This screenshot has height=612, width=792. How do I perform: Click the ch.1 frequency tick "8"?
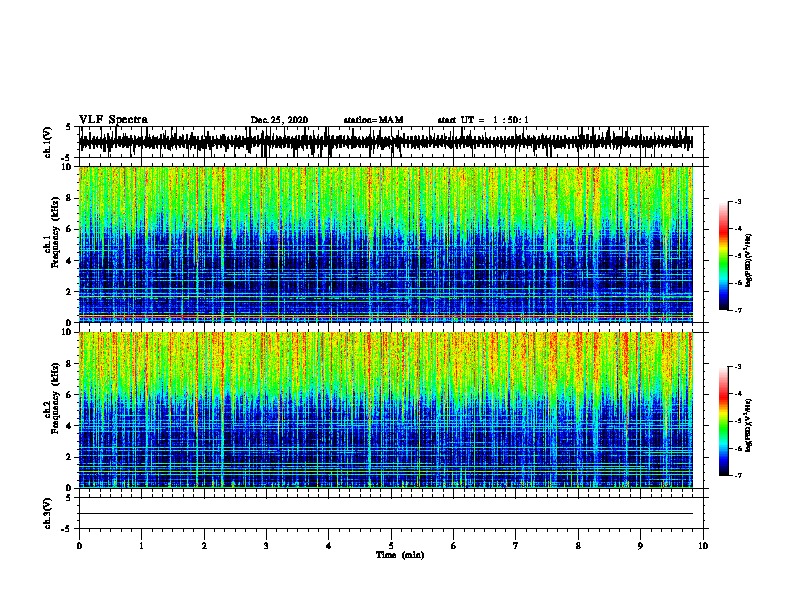(71, 198)
